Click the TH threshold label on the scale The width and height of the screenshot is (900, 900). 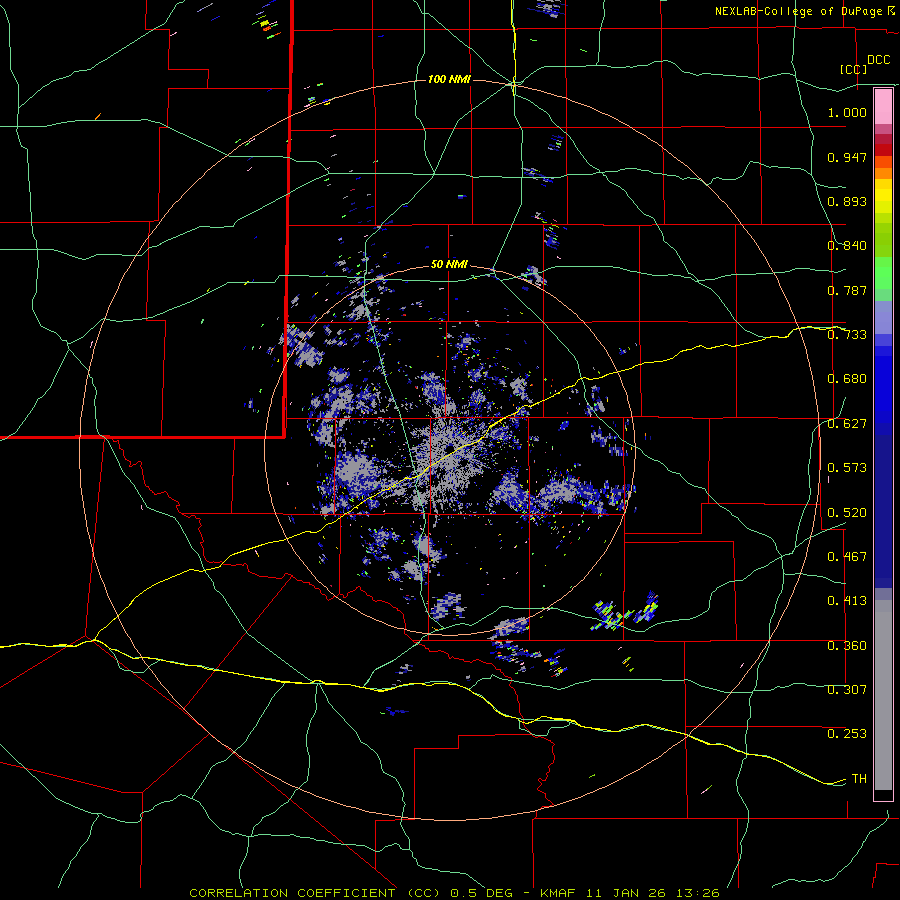coord(859,779)
